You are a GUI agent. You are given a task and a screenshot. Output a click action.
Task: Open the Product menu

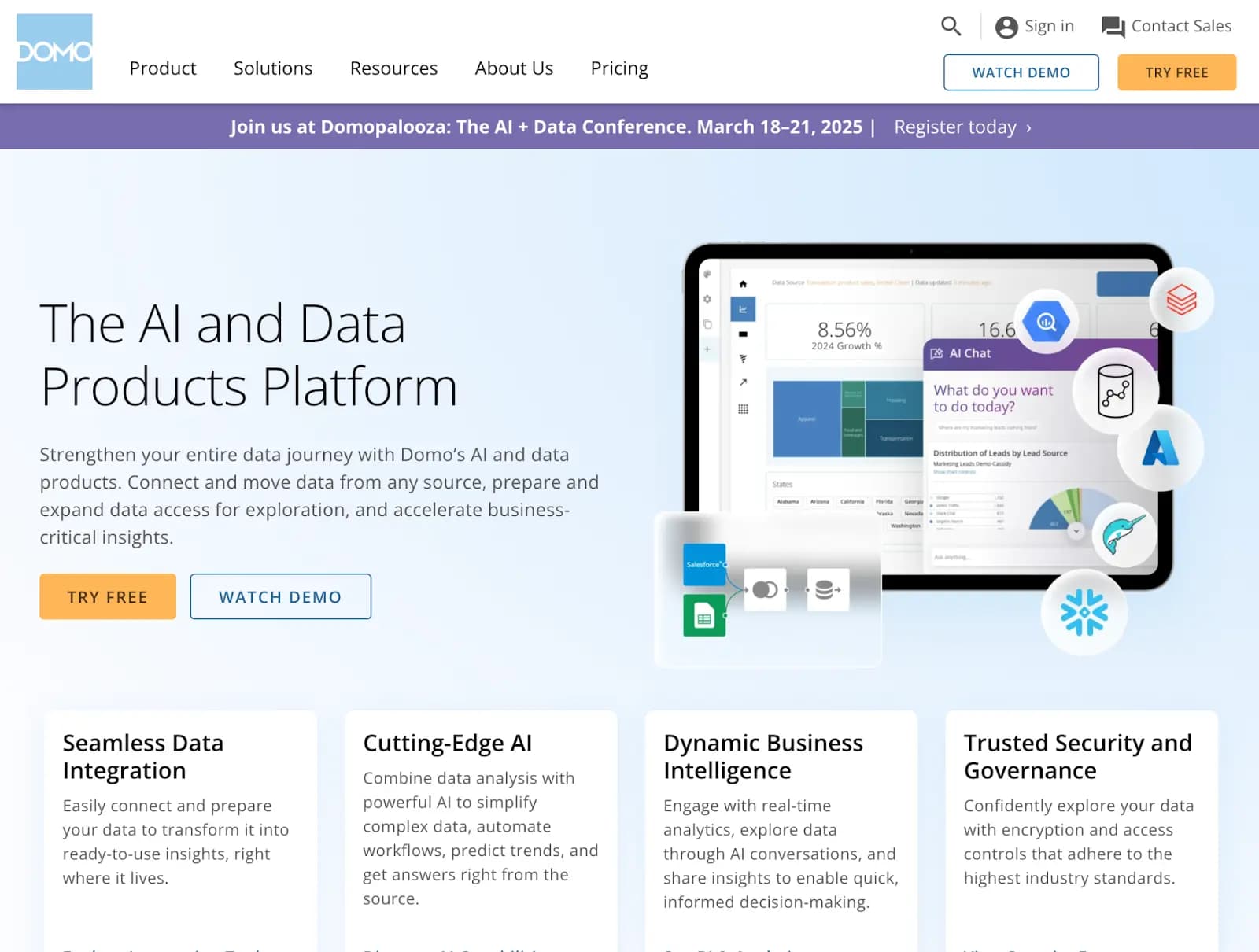coord(163,68)
